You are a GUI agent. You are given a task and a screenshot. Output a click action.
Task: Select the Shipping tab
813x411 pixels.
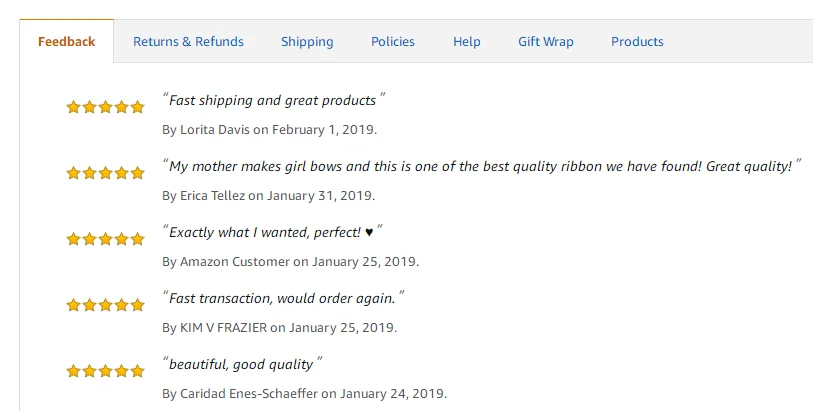pyautogui.click(x=307, y=41)
